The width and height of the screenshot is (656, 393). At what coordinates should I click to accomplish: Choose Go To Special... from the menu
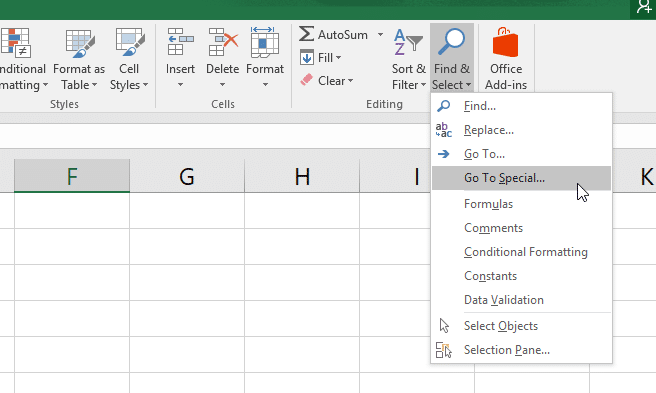[521, 178]
